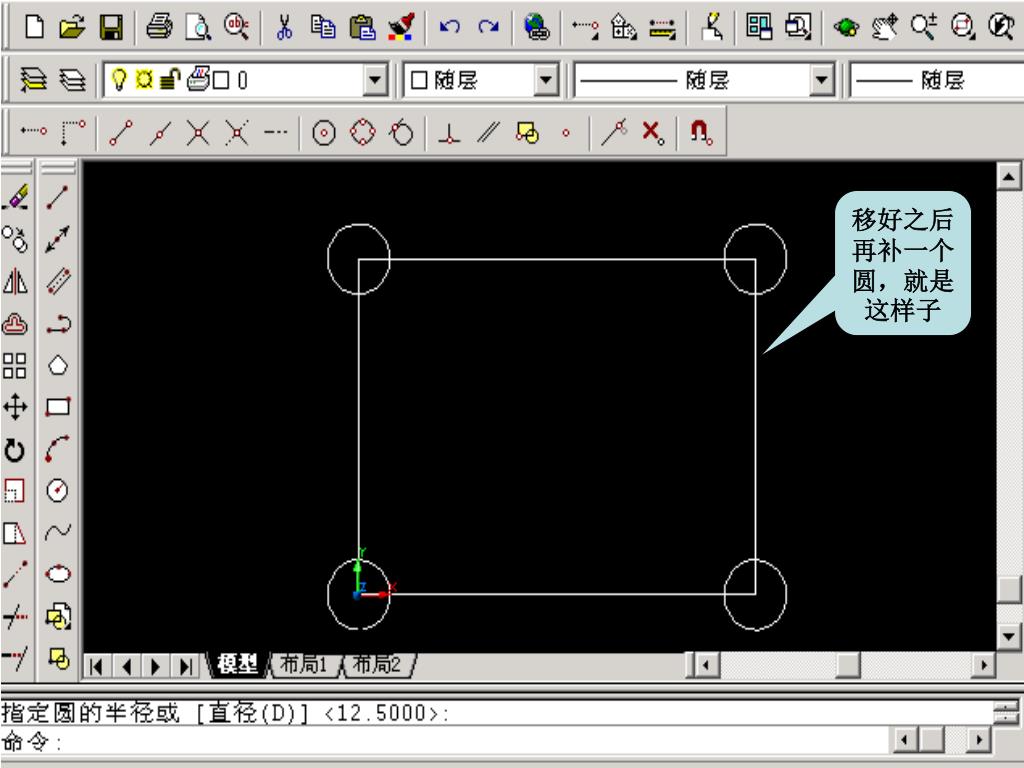Image resolution: width=1024 pixels, height=768 pixels.
Task: Select the Arc drawing tool
Action: 57,450
